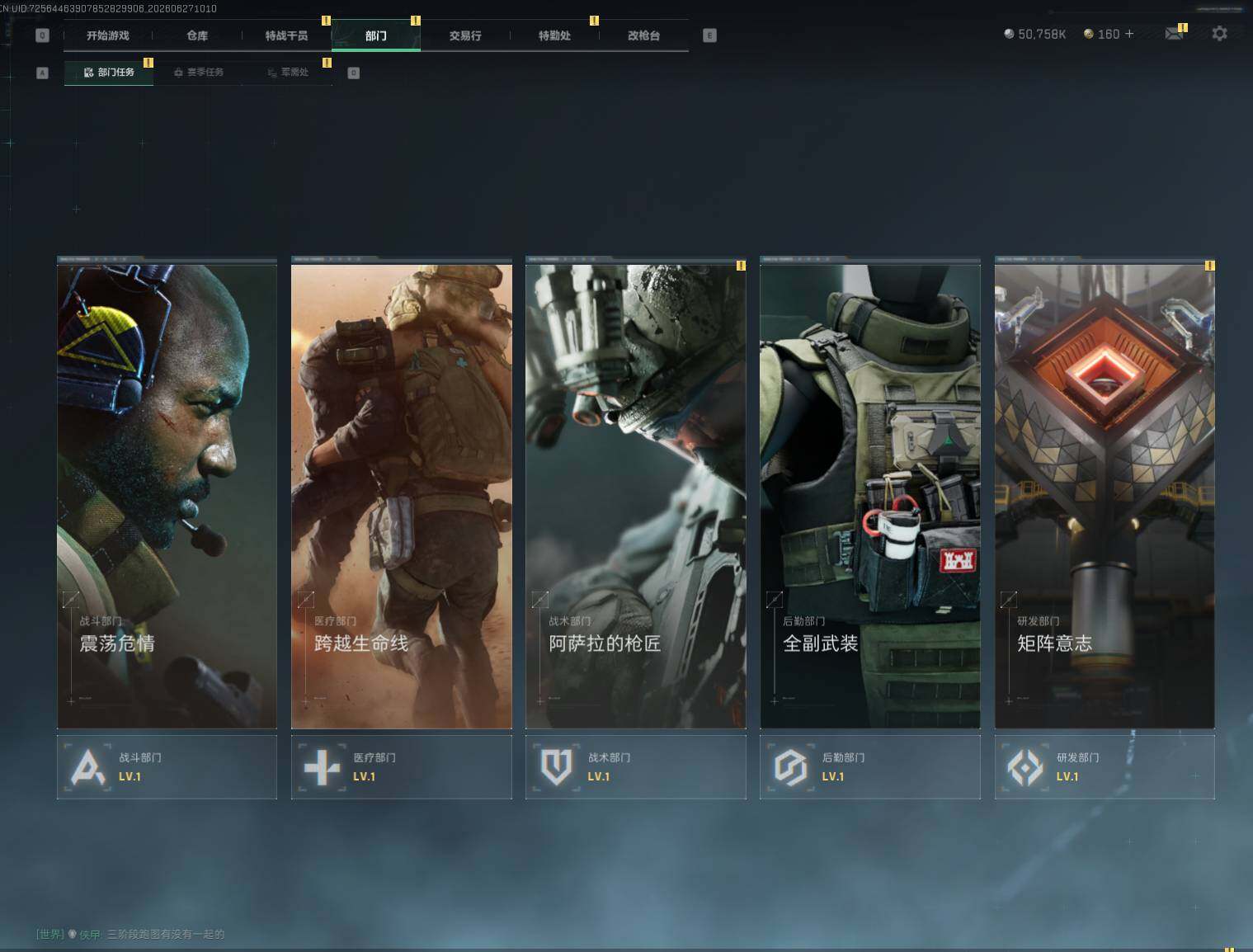Switch to the 特战干员 tab

click(286, 35)
